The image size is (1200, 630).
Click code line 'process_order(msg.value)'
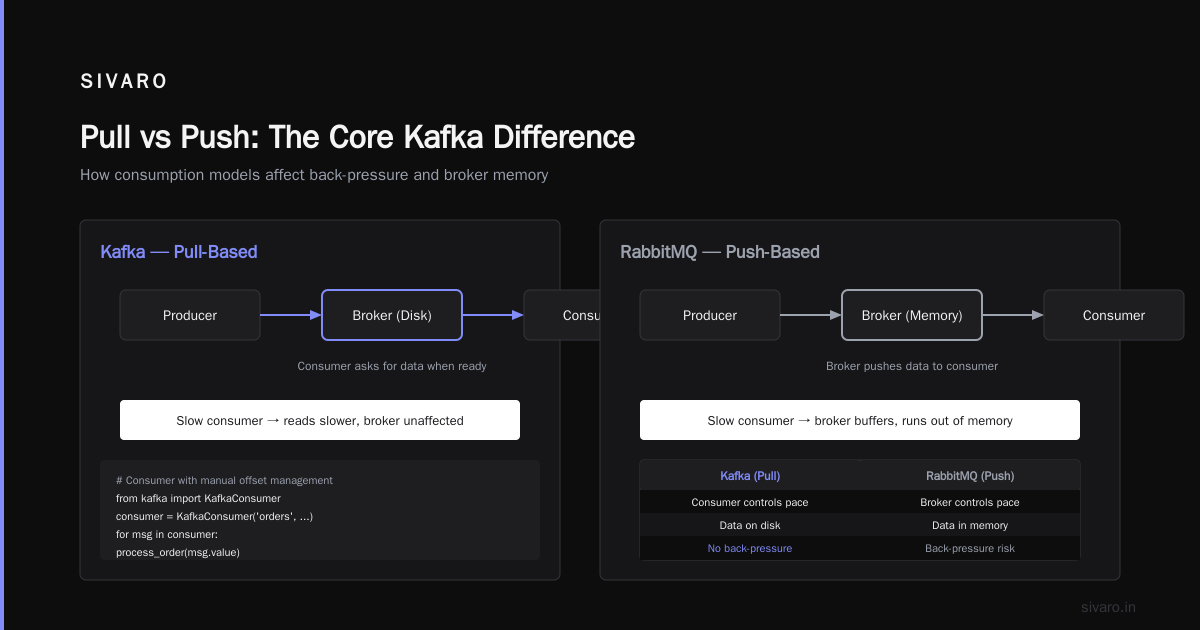click(x=178, y=552)
